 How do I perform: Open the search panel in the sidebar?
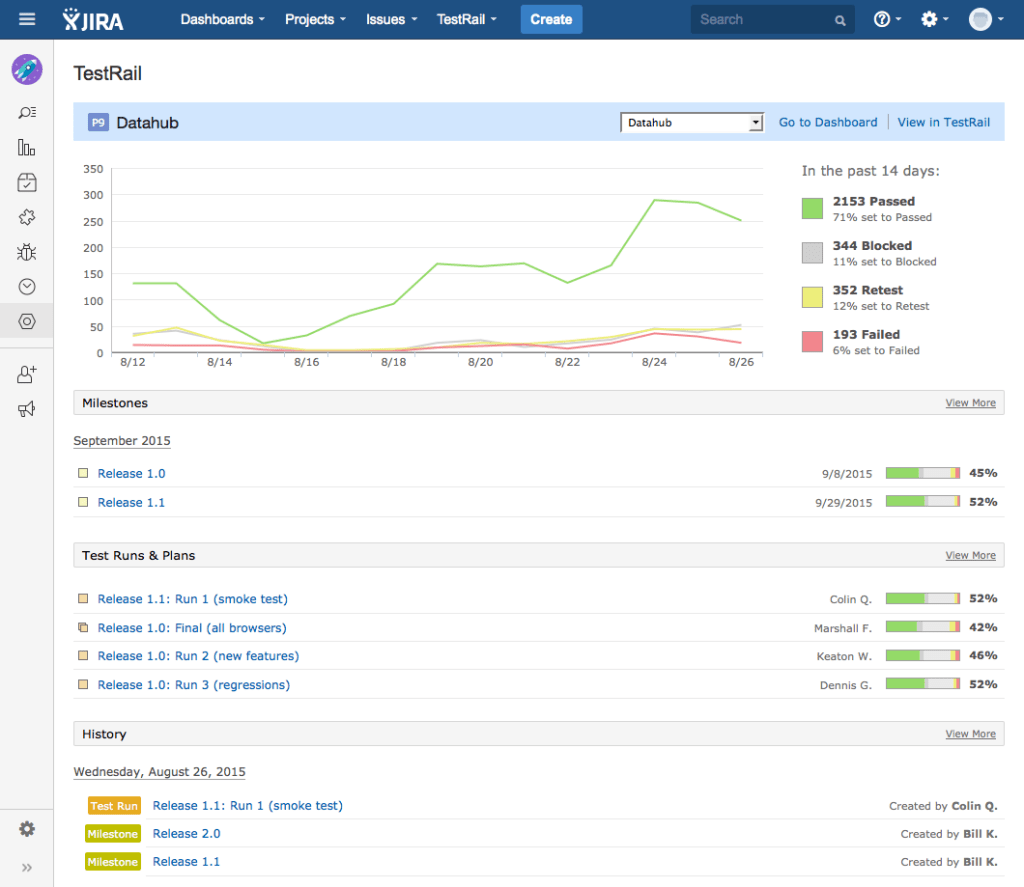click(x=27, y=112)
